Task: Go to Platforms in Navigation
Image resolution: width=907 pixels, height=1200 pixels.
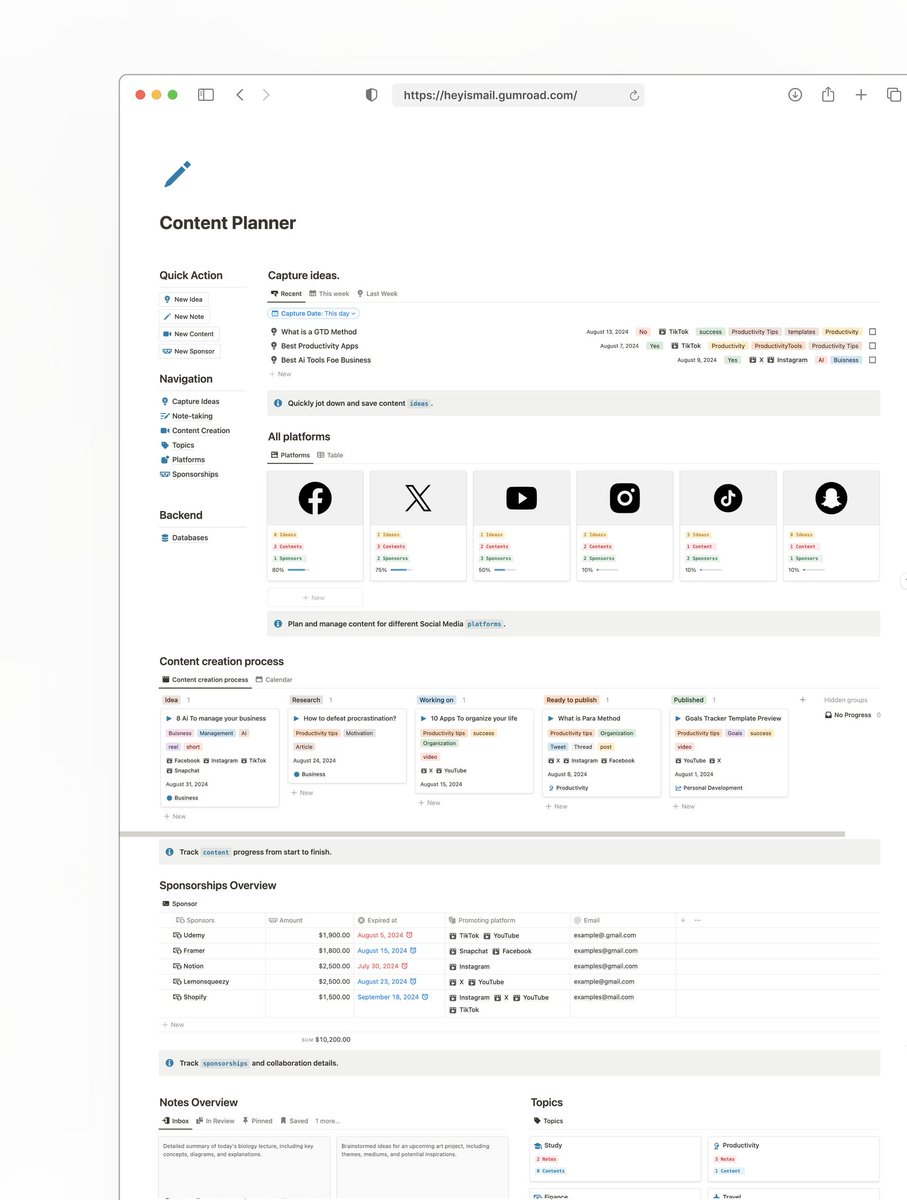Action: (183, 460)
